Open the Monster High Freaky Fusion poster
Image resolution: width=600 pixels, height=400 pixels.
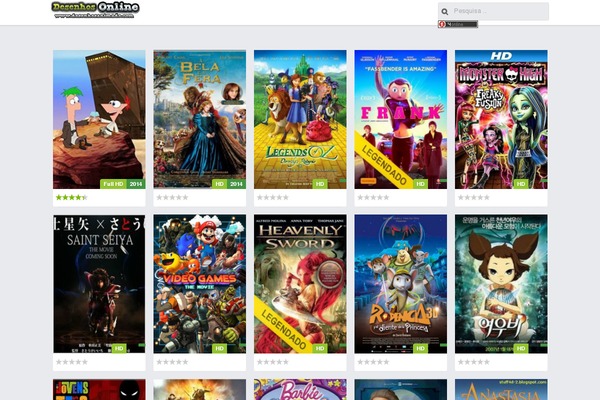pyautogui.click(x=501, y=119)
